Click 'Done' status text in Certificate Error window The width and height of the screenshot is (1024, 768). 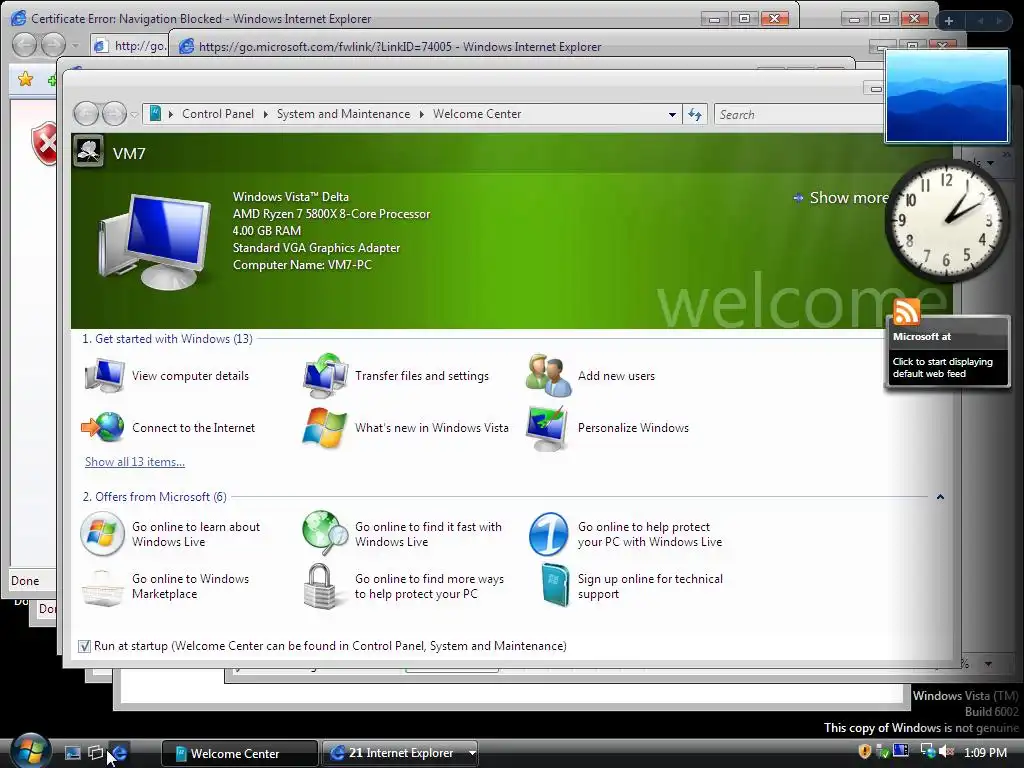[25, 581]
